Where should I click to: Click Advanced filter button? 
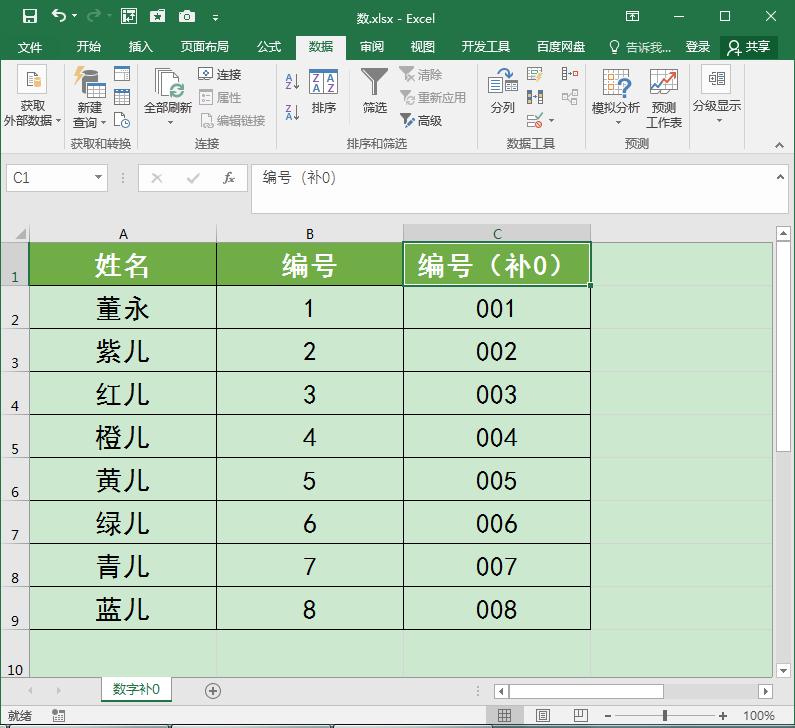coord(421,121)
